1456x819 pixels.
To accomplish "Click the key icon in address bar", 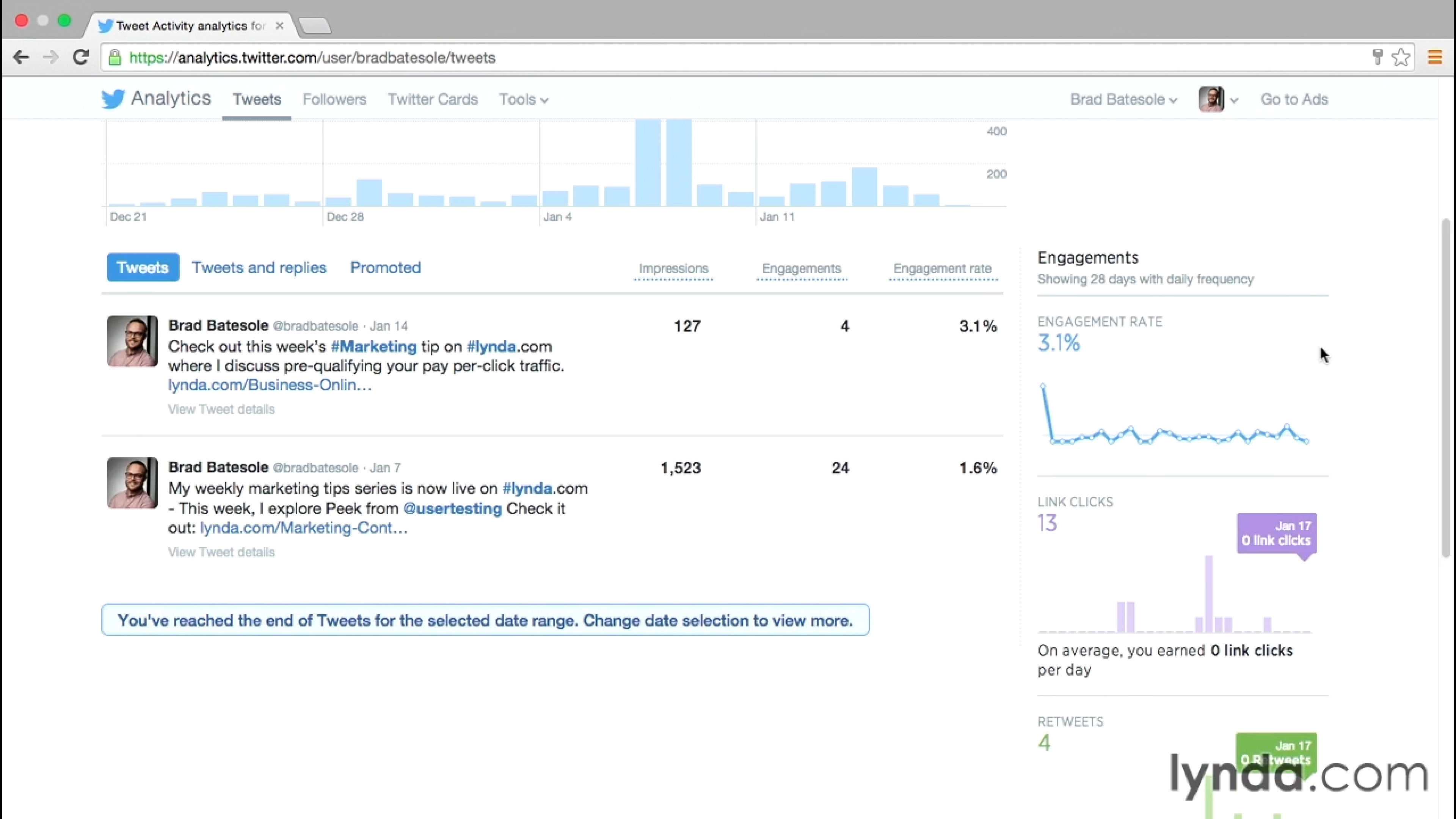I will pyautogui.click(x=1378, y=57).
